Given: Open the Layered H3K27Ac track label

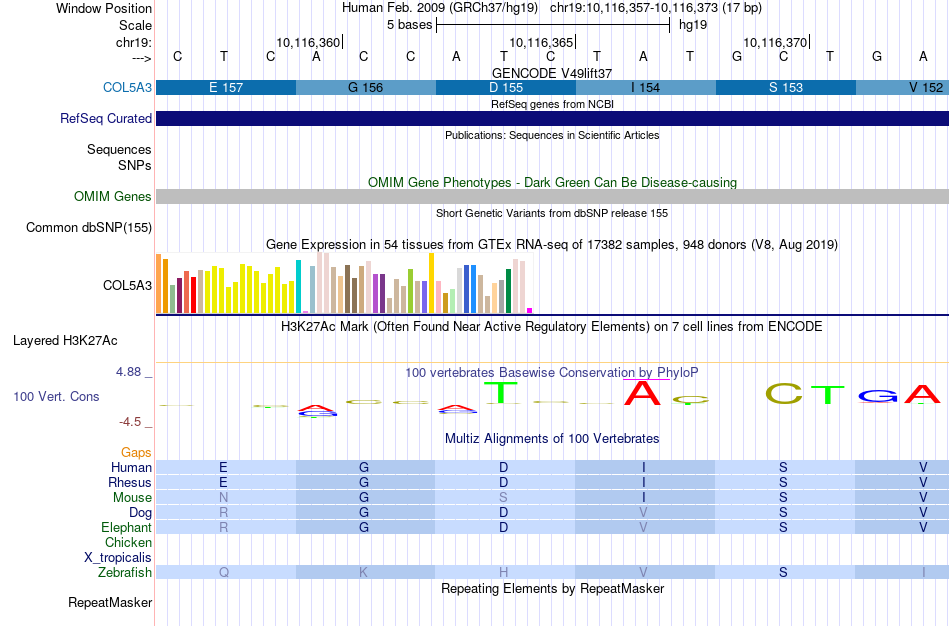Looking at the screenshot, I should click(x=65, y=341).
